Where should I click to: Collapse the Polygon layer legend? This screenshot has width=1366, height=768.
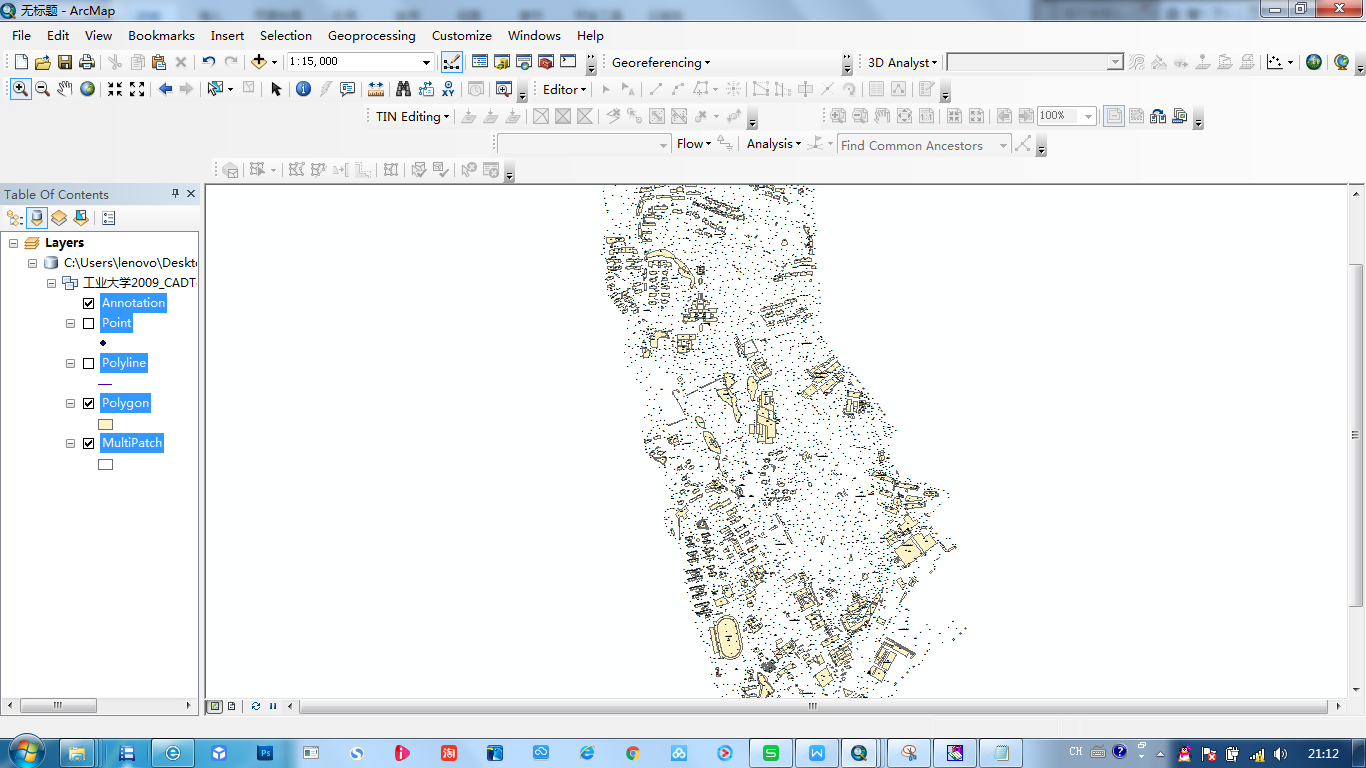pos(71,403)
